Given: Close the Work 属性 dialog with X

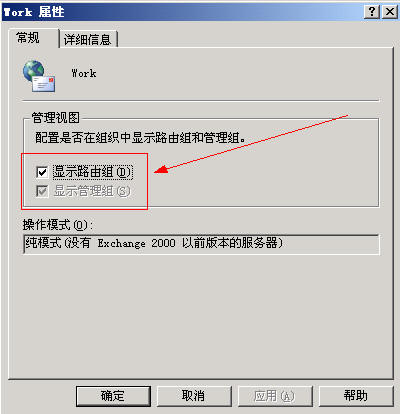Looking at the screenshot, I should tap(389, 12).
